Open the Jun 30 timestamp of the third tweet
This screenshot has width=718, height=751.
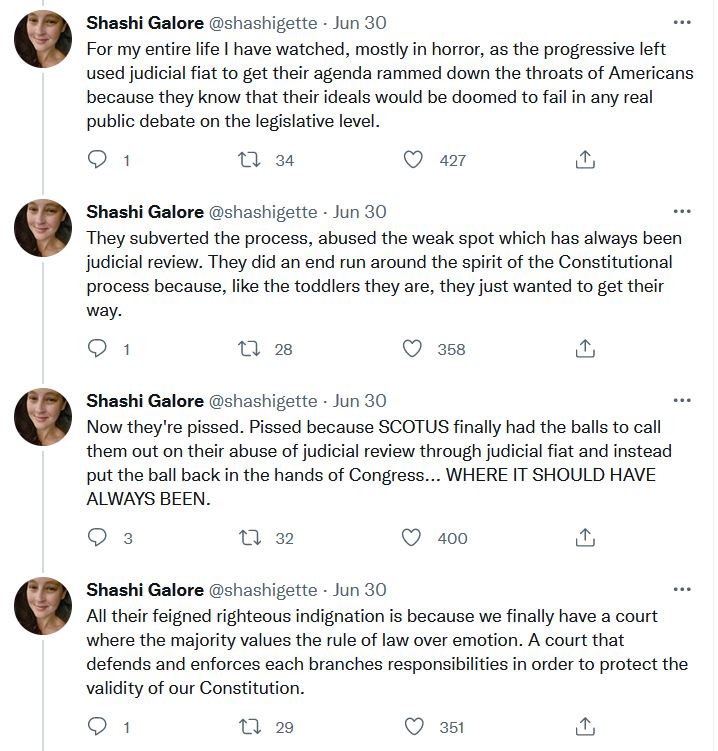(x=360, y=401)
